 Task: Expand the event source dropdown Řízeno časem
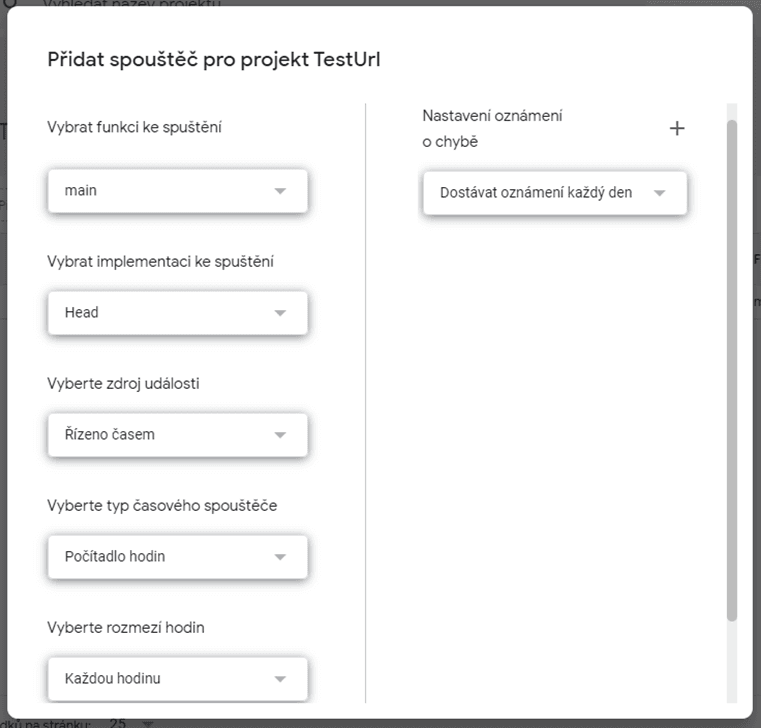tap(178, 435)
